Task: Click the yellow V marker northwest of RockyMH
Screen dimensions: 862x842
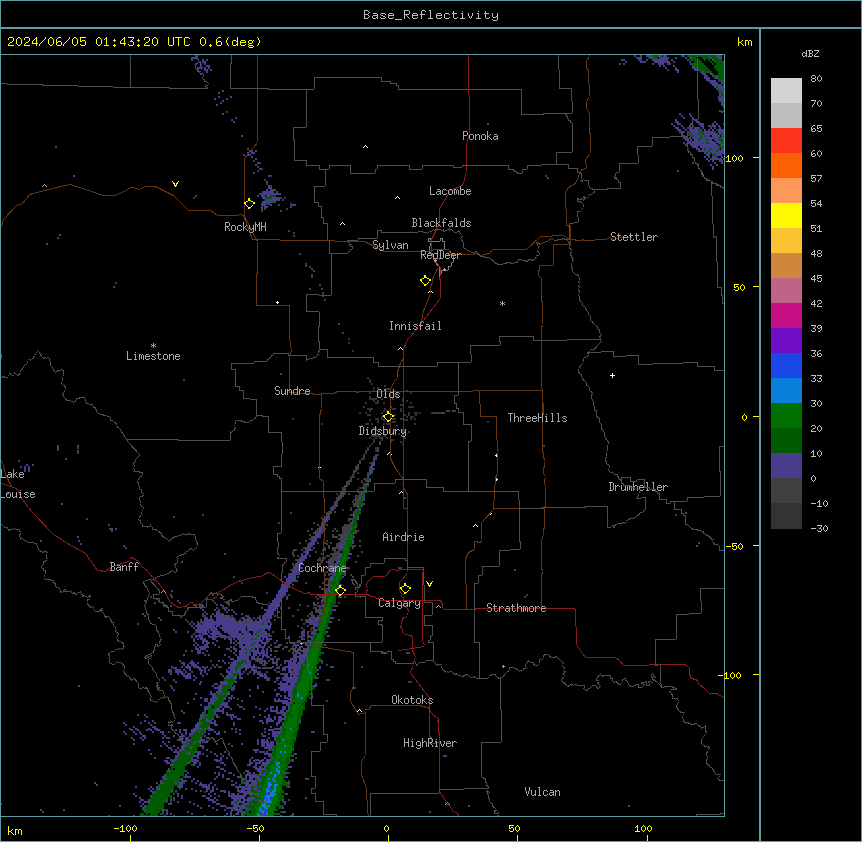Action: pyautogui.click(x=175, y=184)
